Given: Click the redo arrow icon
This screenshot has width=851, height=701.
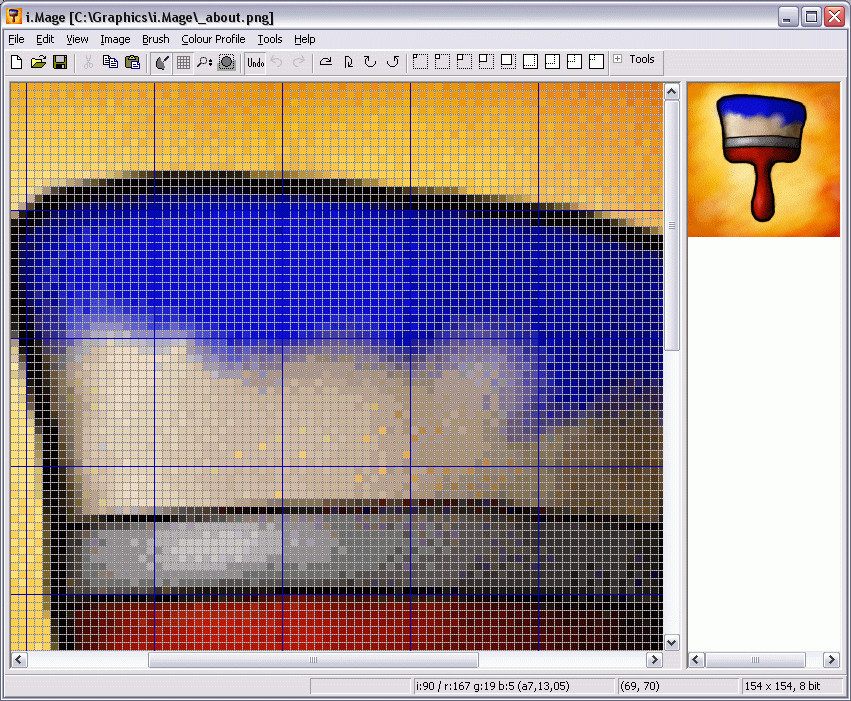Looking at the screenshot, I should 299,62.
